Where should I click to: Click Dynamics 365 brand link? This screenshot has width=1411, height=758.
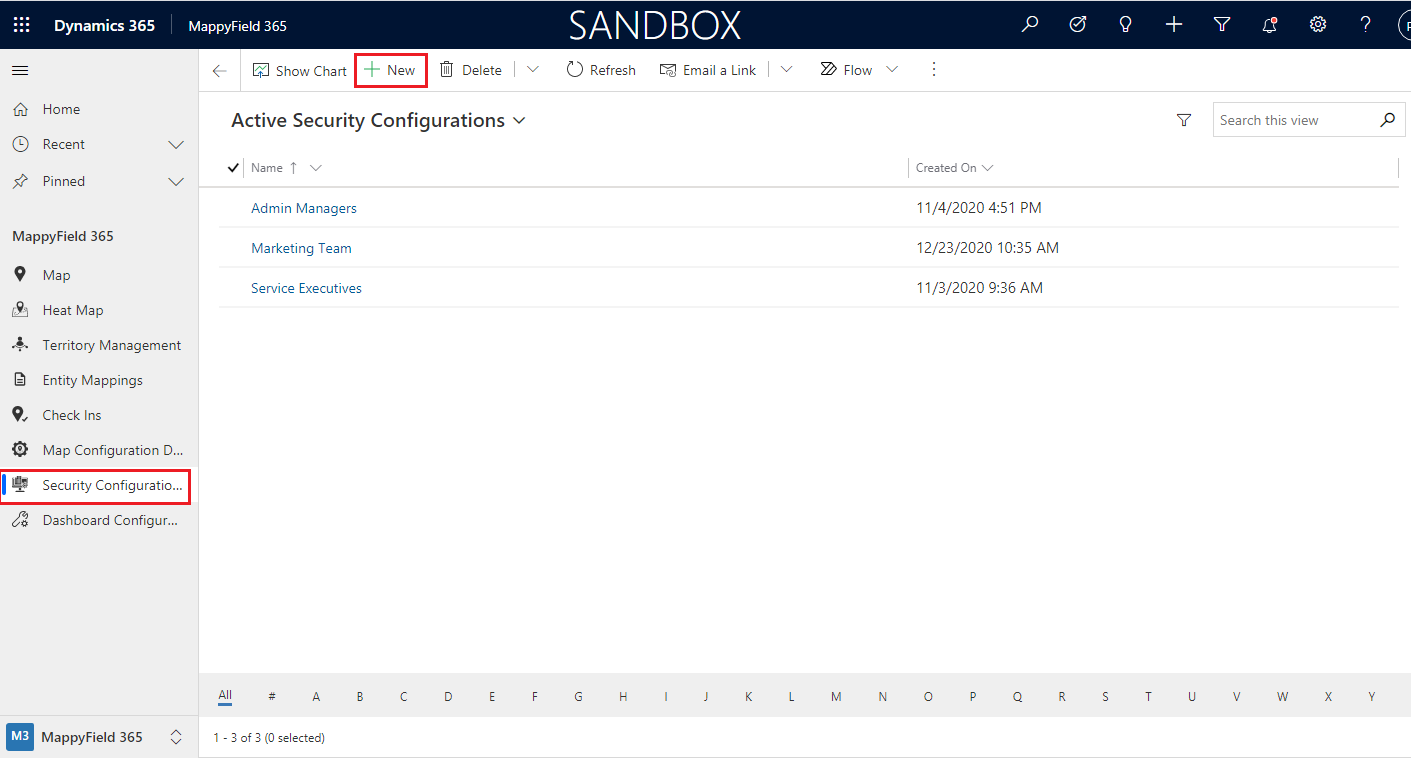click(x=104, y=25)
